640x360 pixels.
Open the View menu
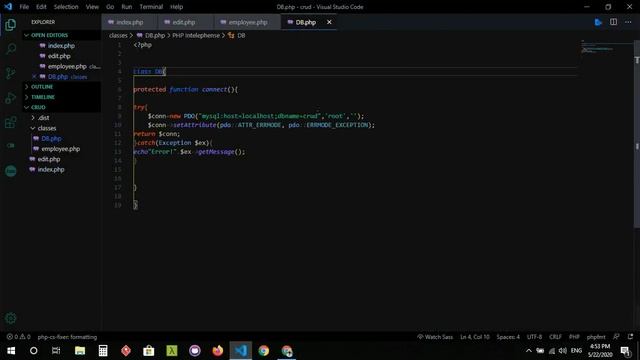coord(92,7)
